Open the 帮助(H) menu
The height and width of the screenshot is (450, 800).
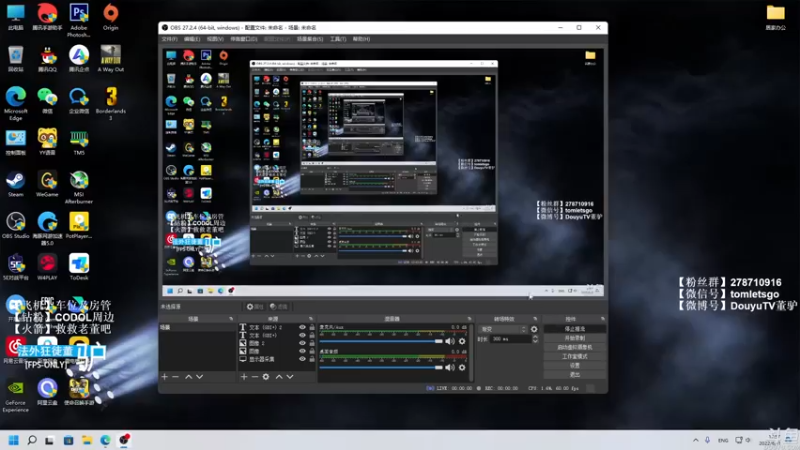click(x=361, y=39)
